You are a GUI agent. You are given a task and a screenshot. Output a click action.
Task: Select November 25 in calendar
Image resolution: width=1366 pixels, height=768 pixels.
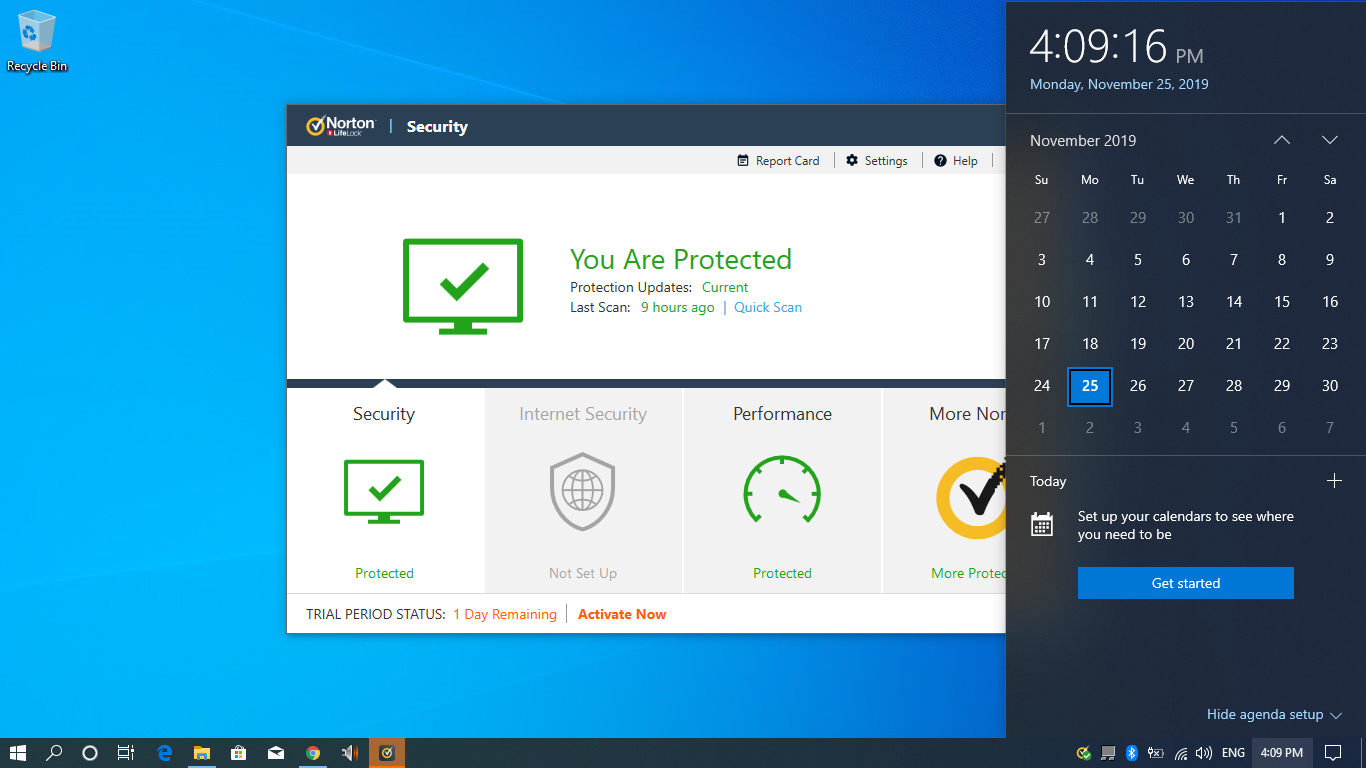1090,386
